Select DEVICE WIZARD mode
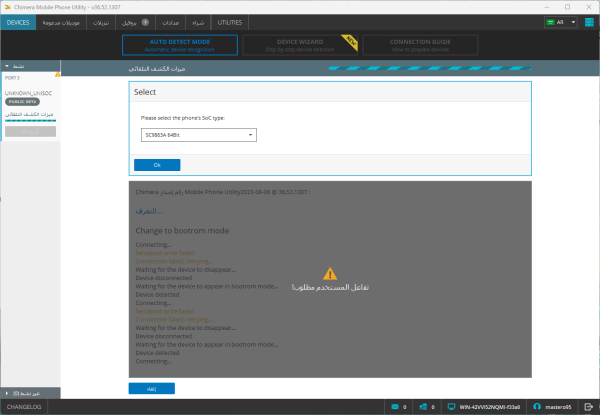Viewport: 600px width, 415px height. (x=300, y=45)
